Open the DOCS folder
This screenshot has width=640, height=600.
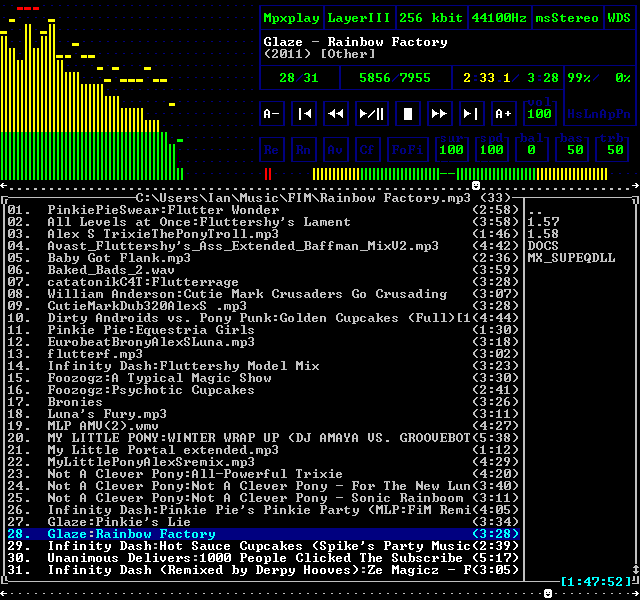(543, 246)
